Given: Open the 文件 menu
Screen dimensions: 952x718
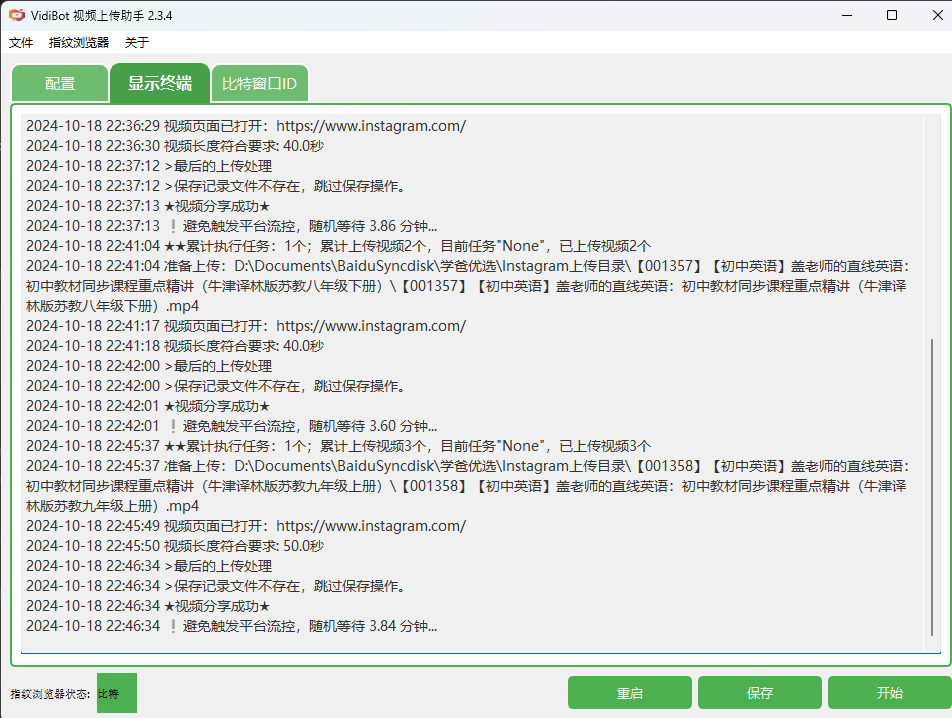Looking at the screenshot, I should [x=21, y=42].
